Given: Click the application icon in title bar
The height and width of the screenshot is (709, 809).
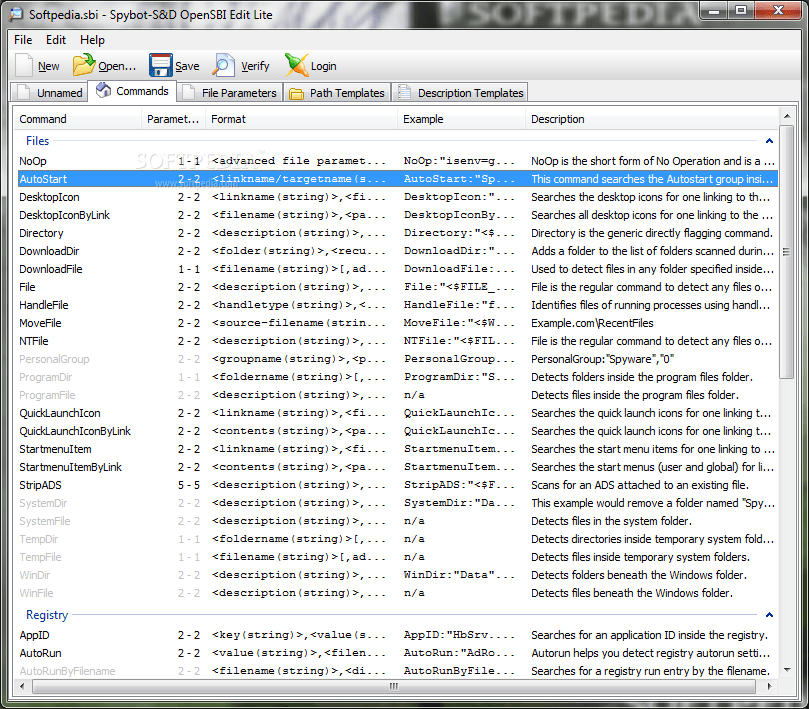Looking at the screenshot, I should [15, 14].
